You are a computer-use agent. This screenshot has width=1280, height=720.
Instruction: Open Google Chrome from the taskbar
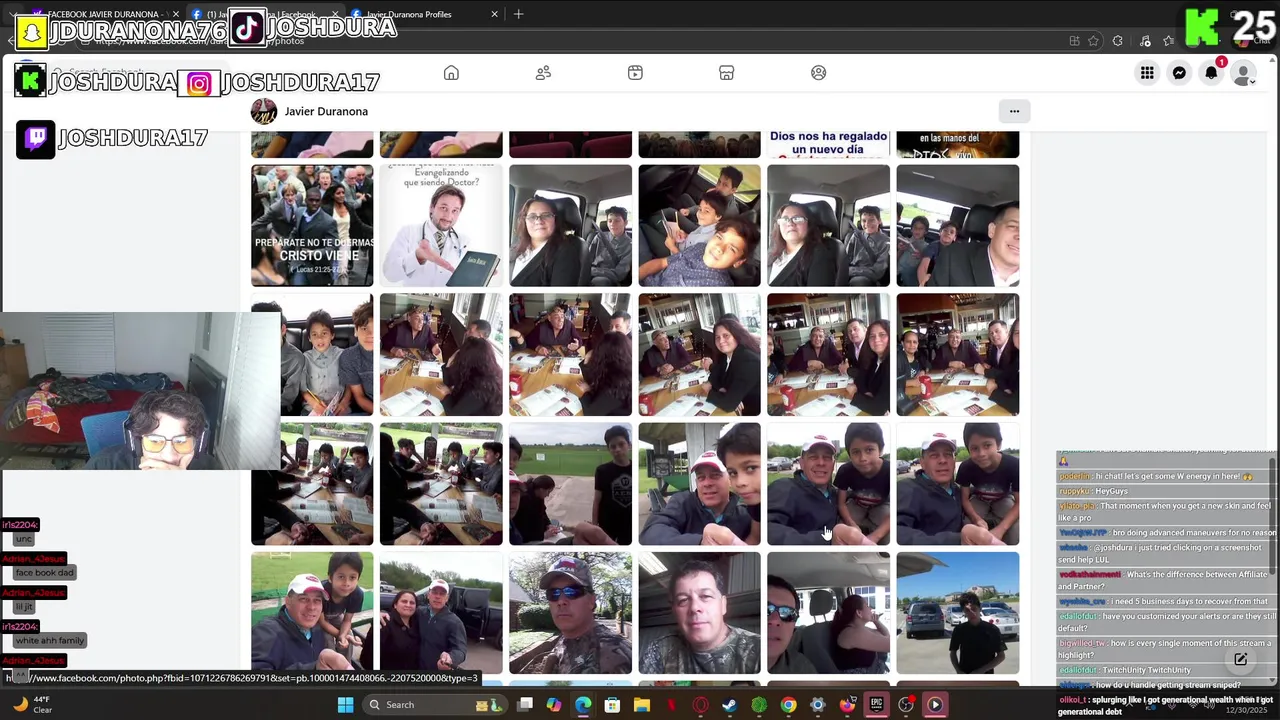pos(788,705)
